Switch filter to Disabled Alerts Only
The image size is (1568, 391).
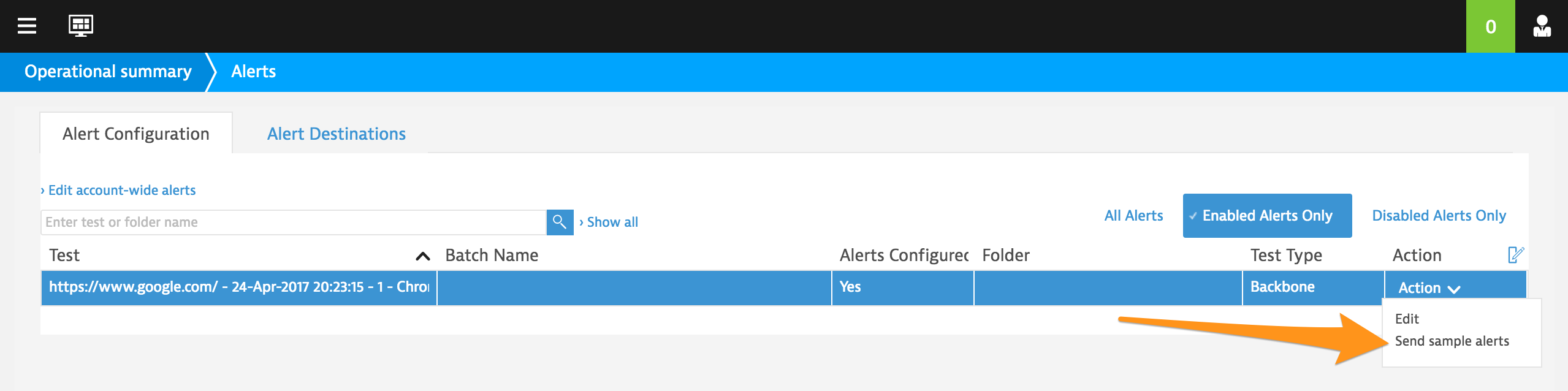coord(1439,216)
